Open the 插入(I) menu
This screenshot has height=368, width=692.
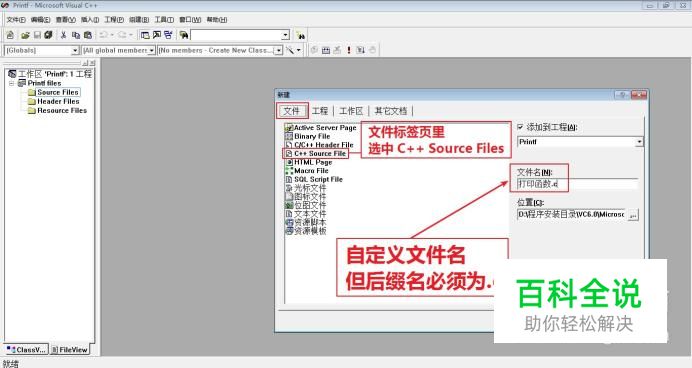[x=90, y=20]
